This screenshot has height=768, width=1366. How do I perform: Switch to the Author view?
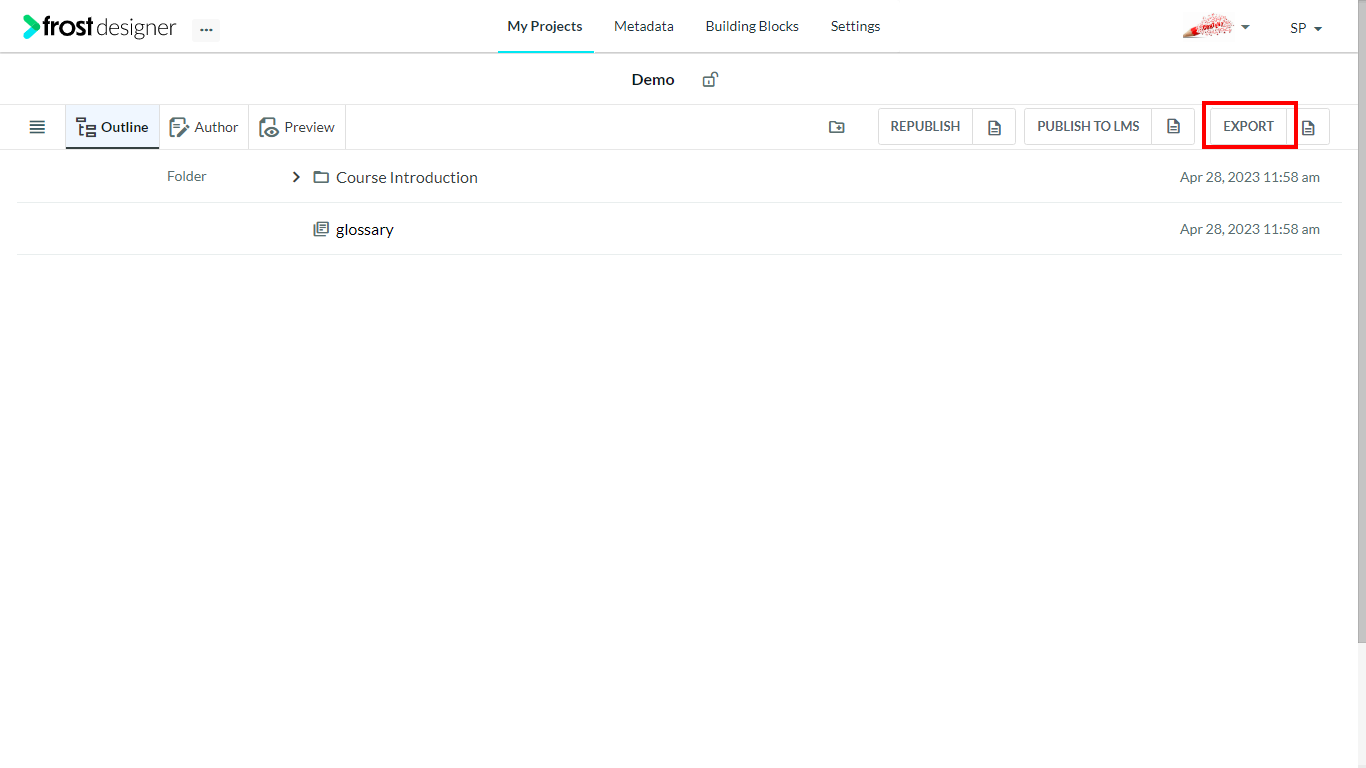click(204, 127)
